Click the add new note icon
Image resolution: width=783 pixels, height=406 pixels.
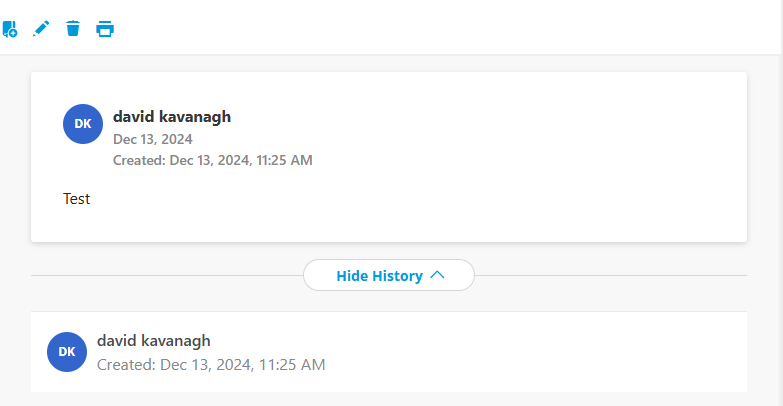tap(9, 29)
